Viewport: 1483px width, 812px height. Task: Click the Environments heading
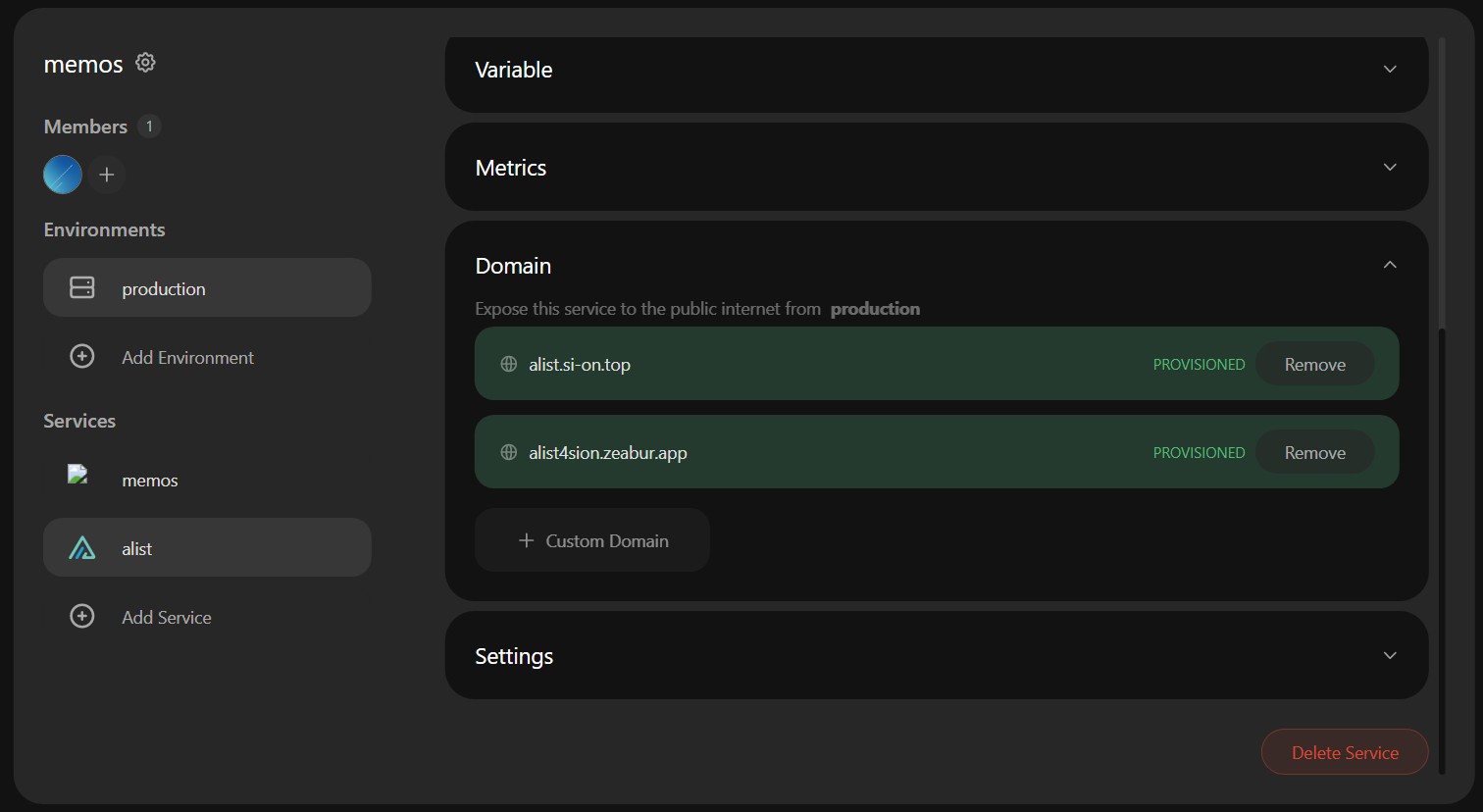104,229
